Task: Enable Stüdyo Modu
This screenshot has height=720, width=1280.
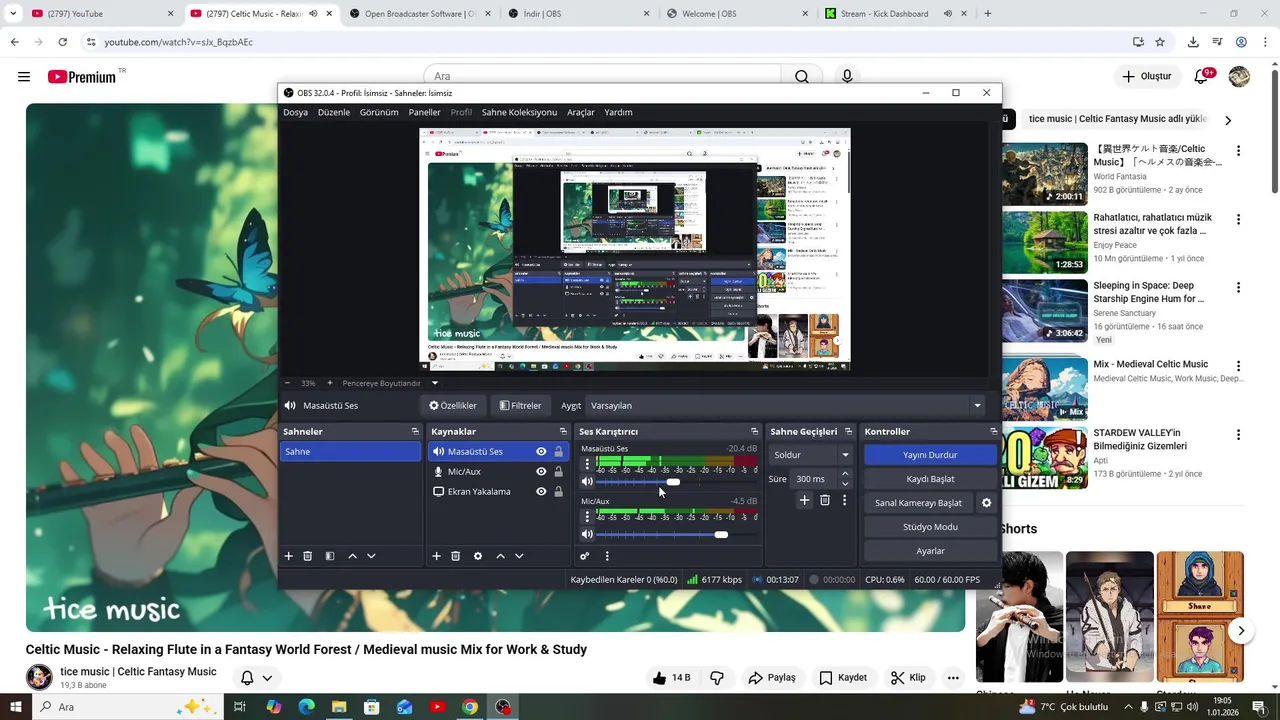Action: point(930,527)
